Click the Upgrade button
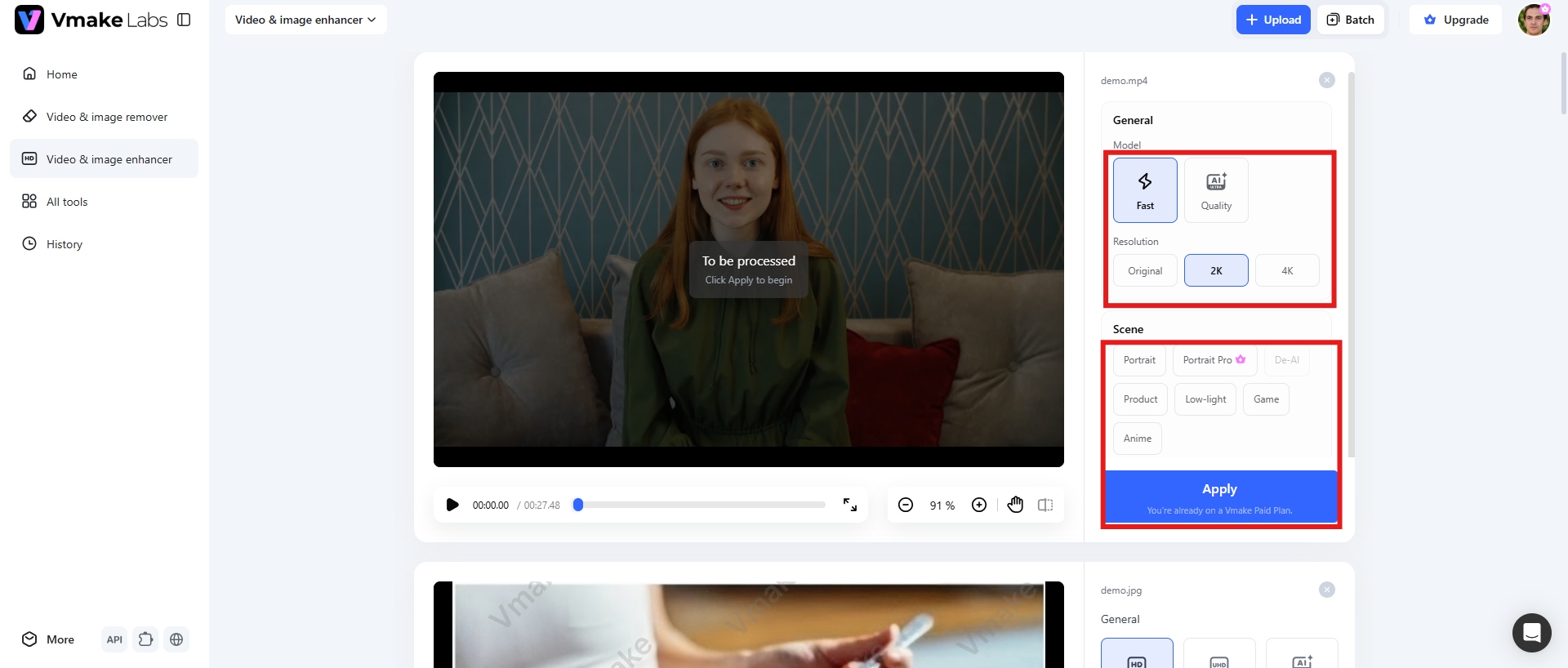 [1456, 20]
